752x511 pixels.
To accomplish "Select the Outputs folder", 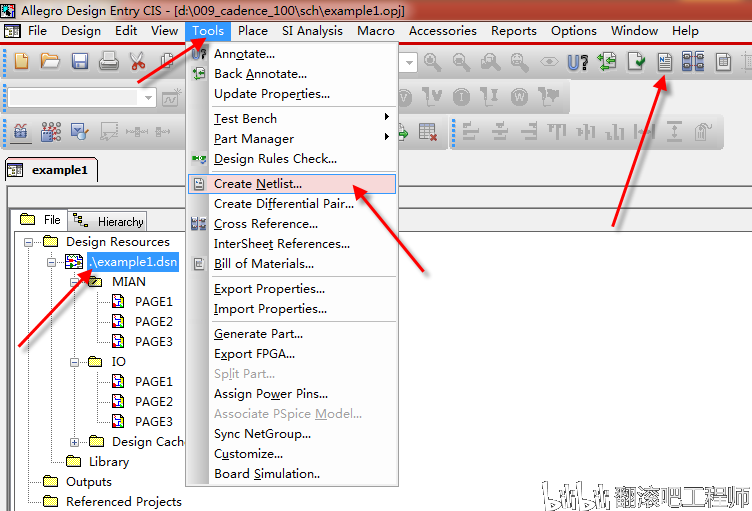I will point(89,482).
